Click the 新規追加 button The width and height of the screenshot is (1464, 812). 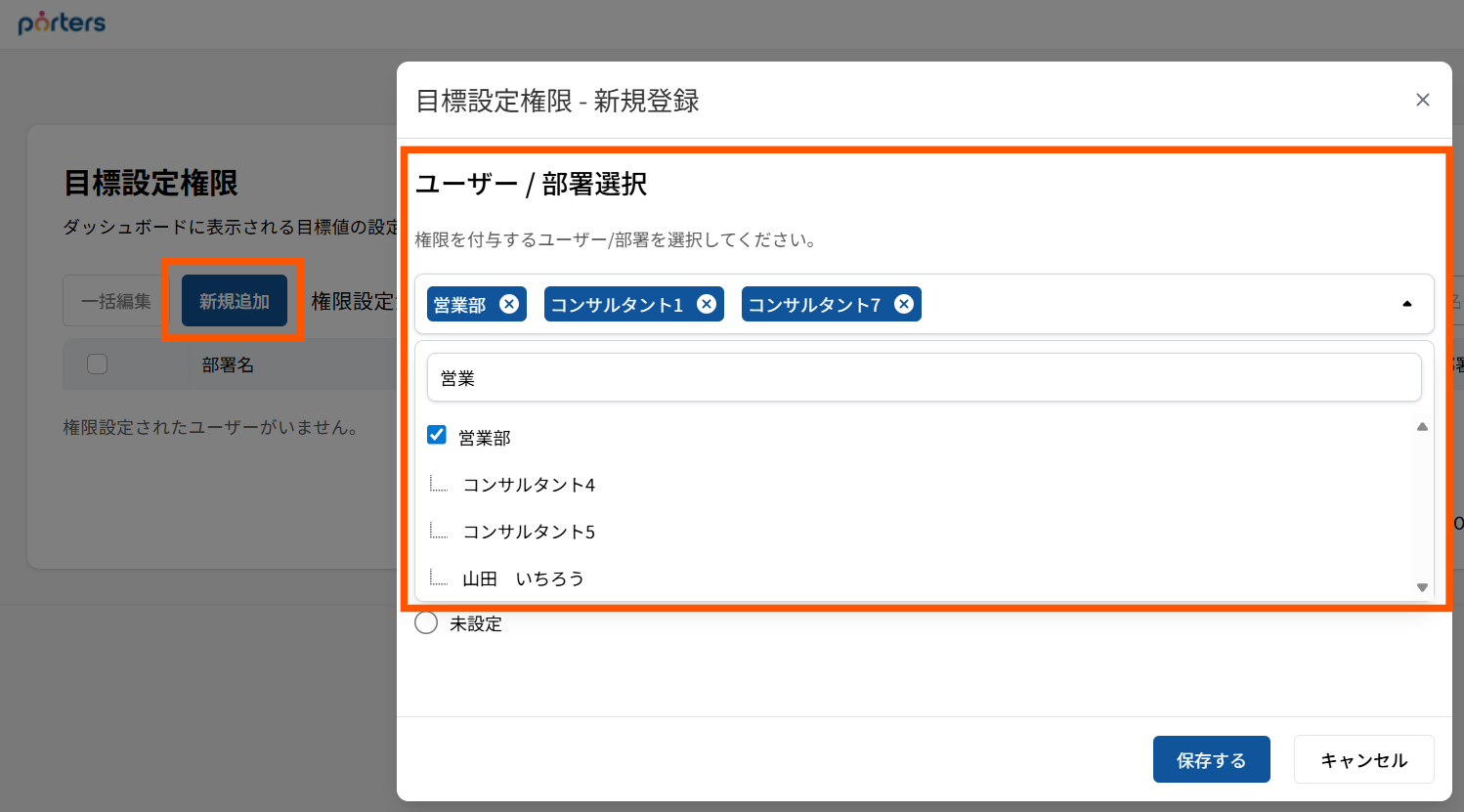pos(234,301)
